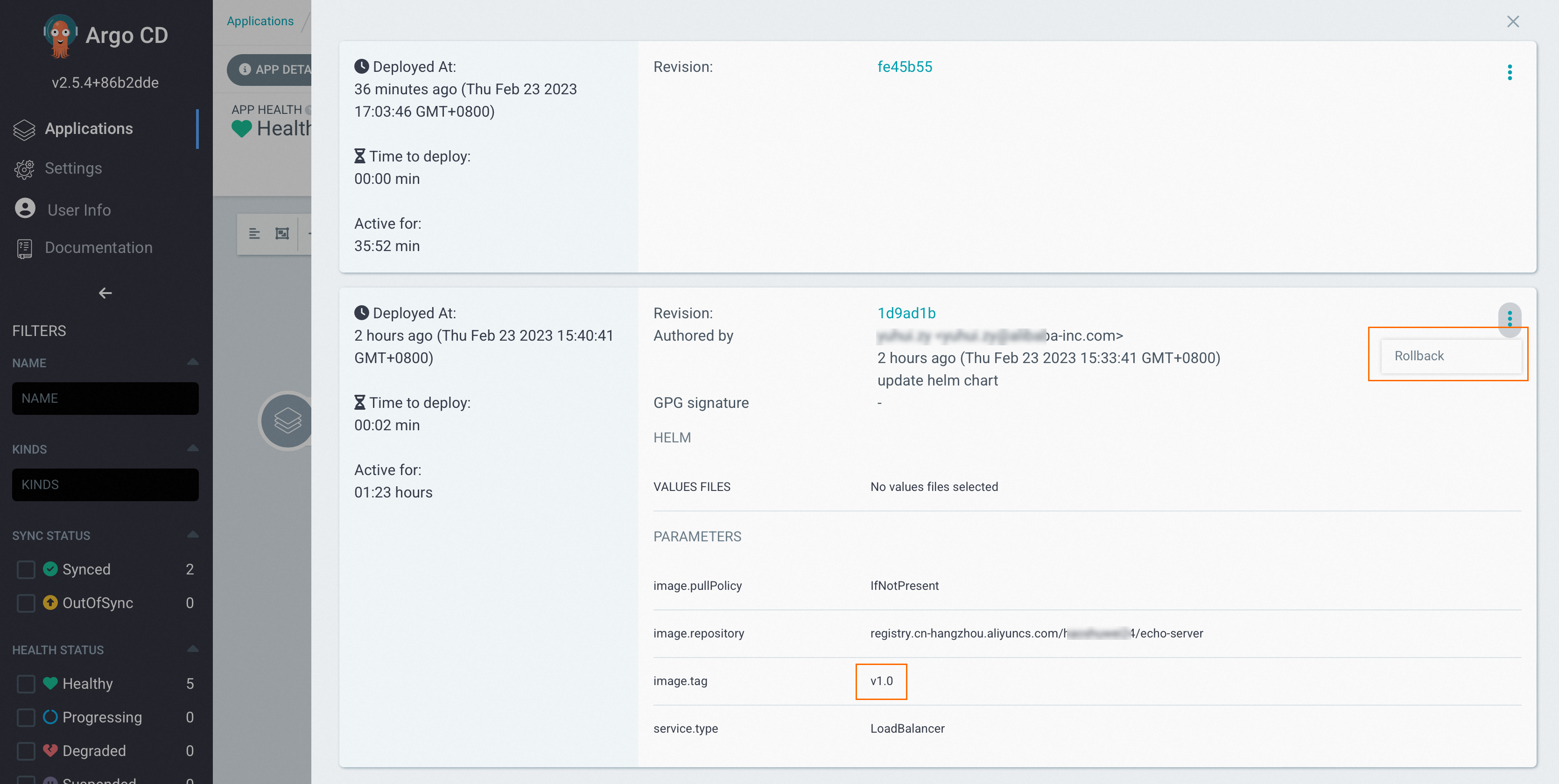Collapse the KINDS filter section
Viewport: 1559px width, 784px height.
tap(192, 449)
